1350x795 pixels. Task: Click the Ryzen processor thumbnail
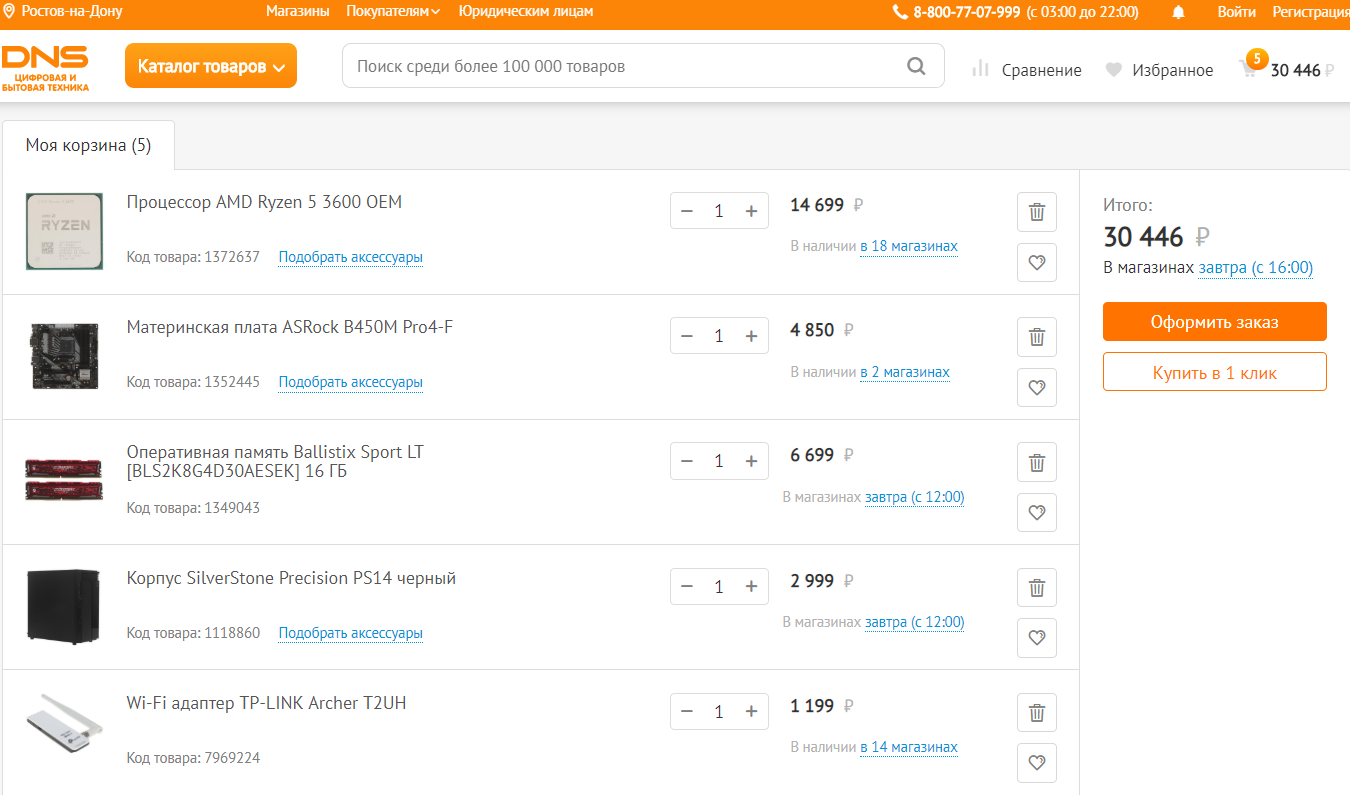64,231
